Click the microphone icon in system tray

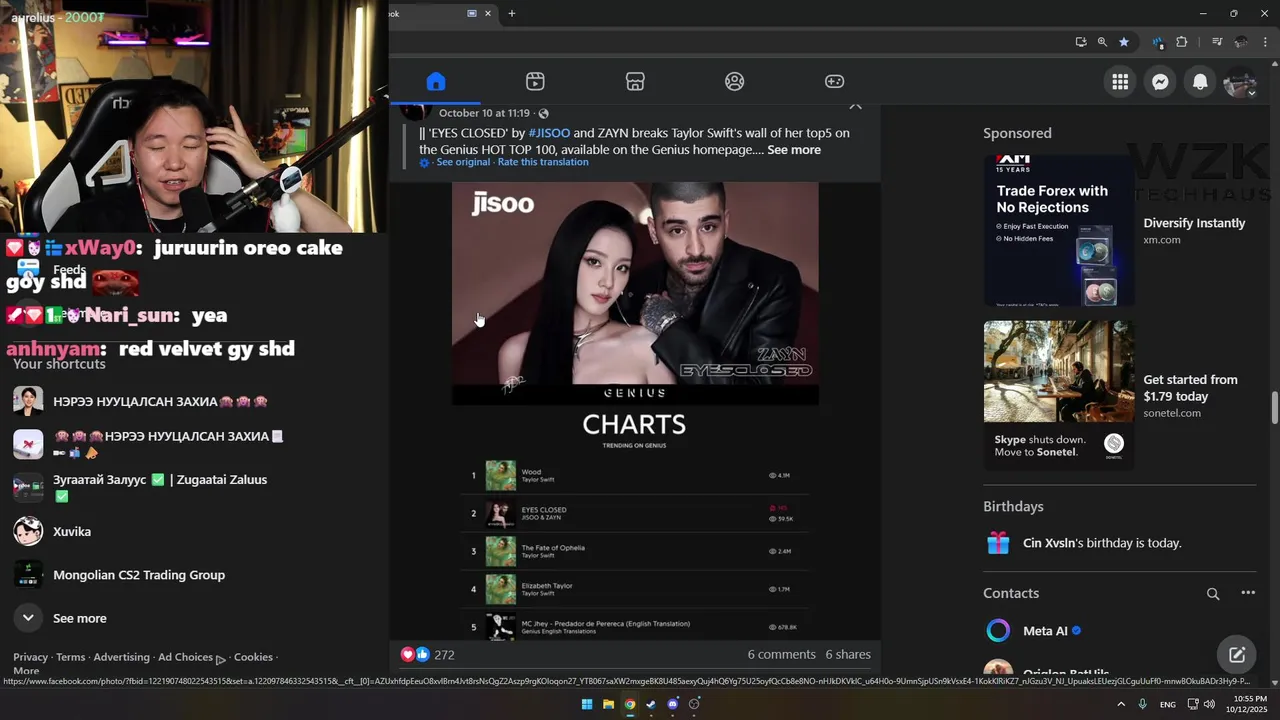click(x=1142, y=704)
